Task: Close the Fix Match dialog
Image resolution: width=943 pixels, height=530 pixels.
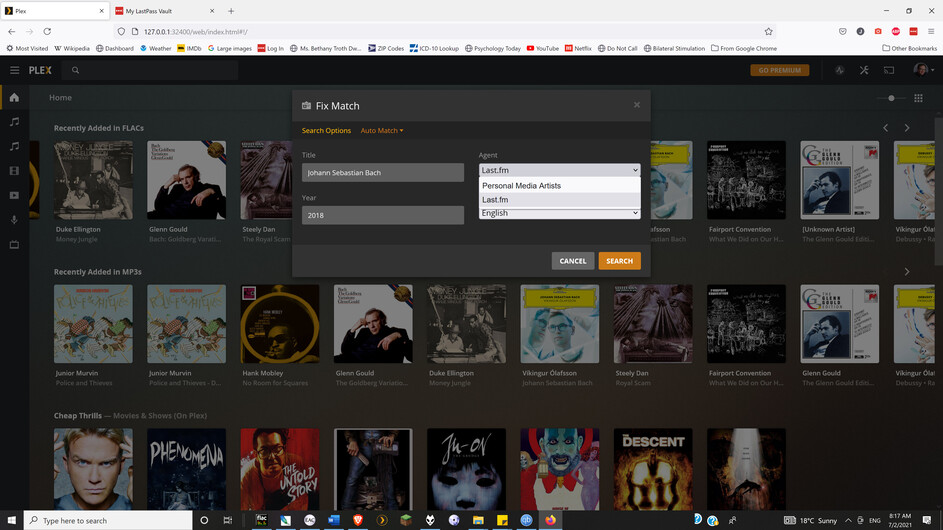Action: [x=636, y=105]
